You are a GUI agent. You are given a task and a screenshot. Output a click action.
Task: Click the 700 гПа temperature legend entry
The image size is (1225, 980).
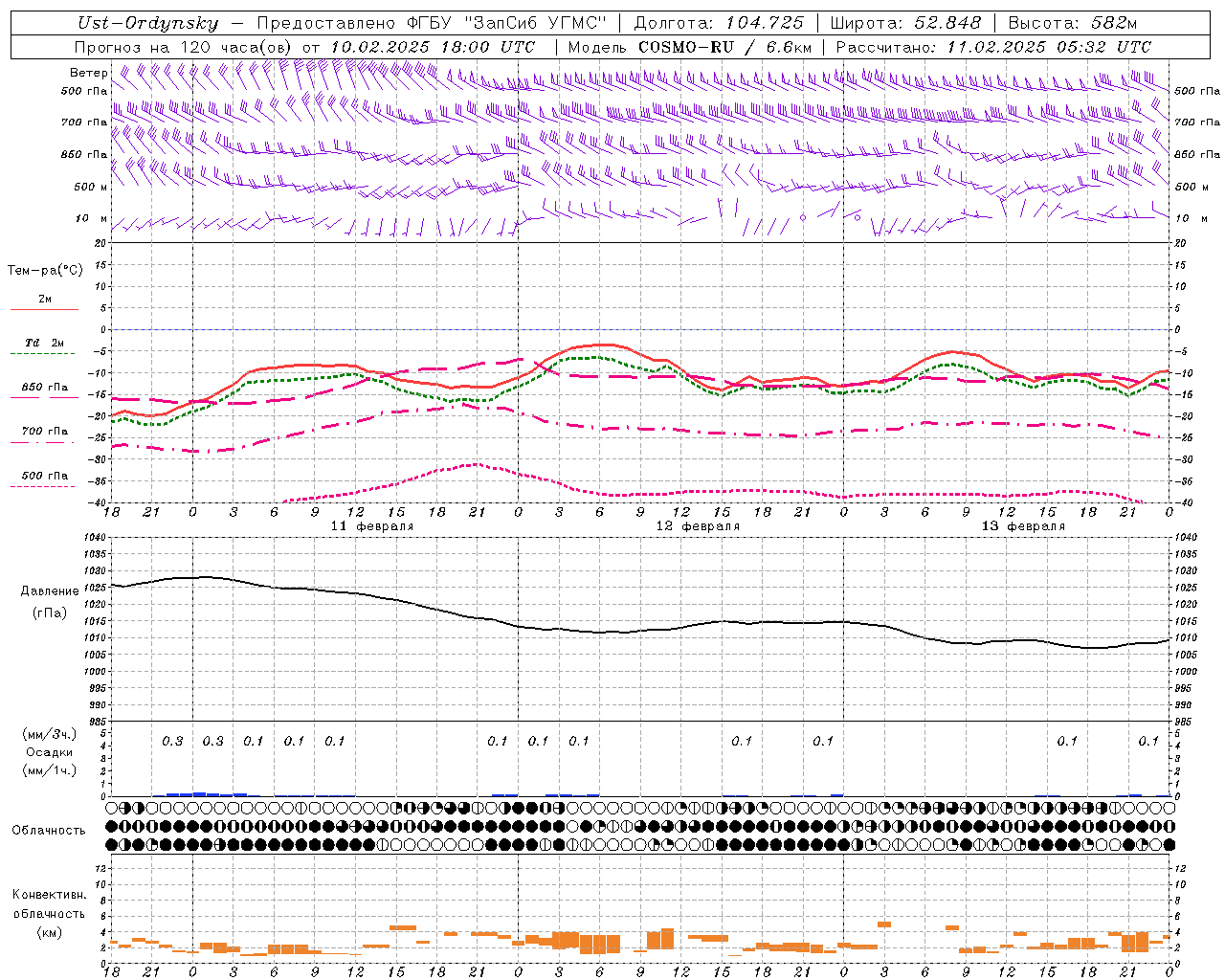(x=45, y=432)
